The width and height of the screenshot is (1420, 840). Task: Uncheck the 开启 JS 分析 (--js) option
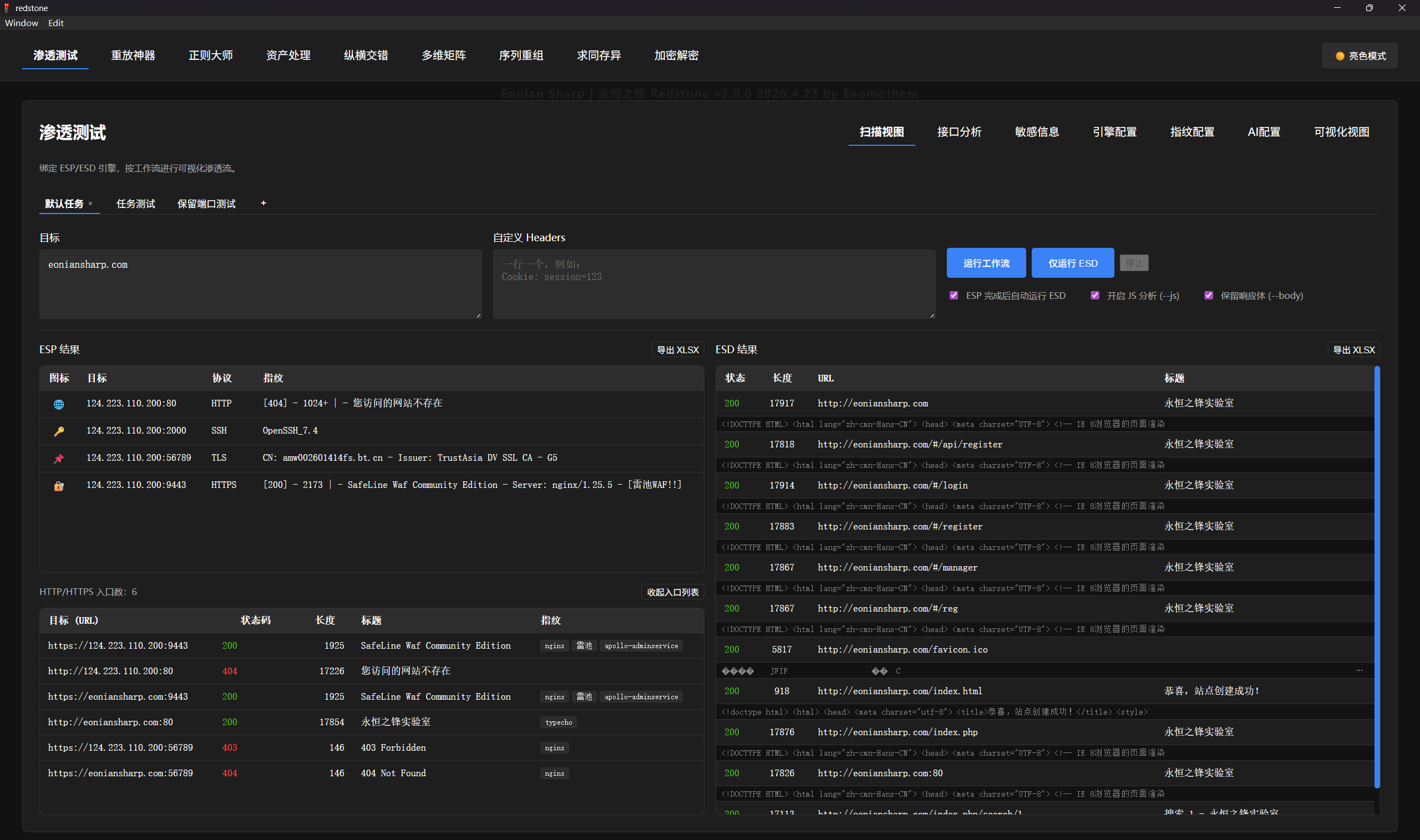pos(1095,296)
